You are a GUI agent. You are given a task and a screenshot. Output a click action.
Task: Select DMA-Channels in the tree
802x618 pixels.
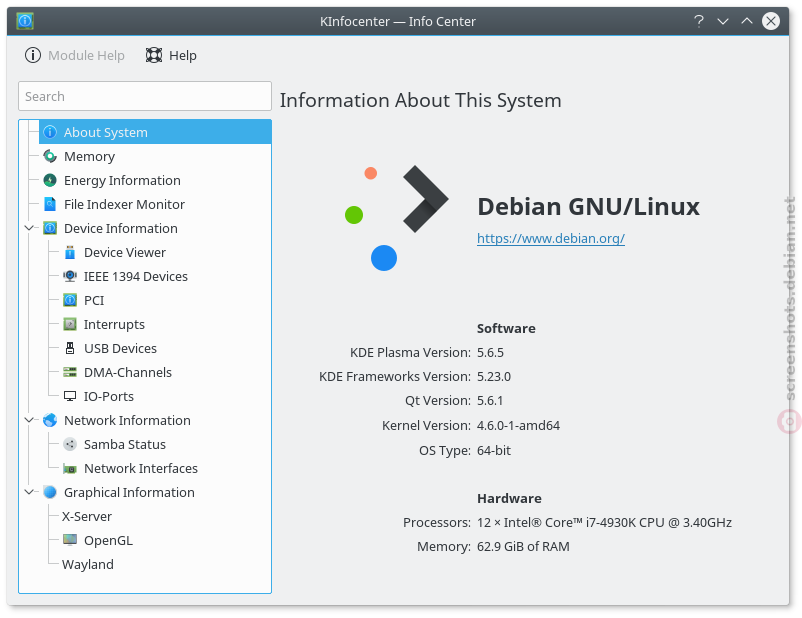click(x=128, y=372)
